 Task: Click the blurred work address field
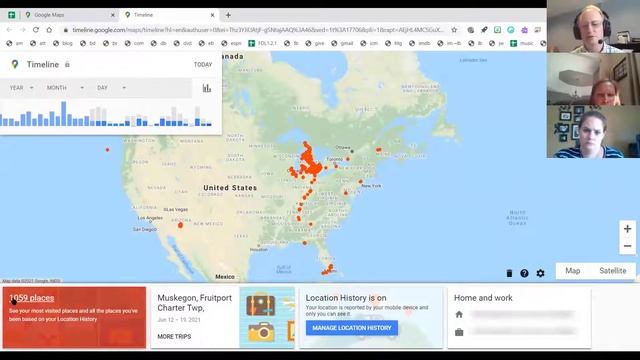point(522,331)
